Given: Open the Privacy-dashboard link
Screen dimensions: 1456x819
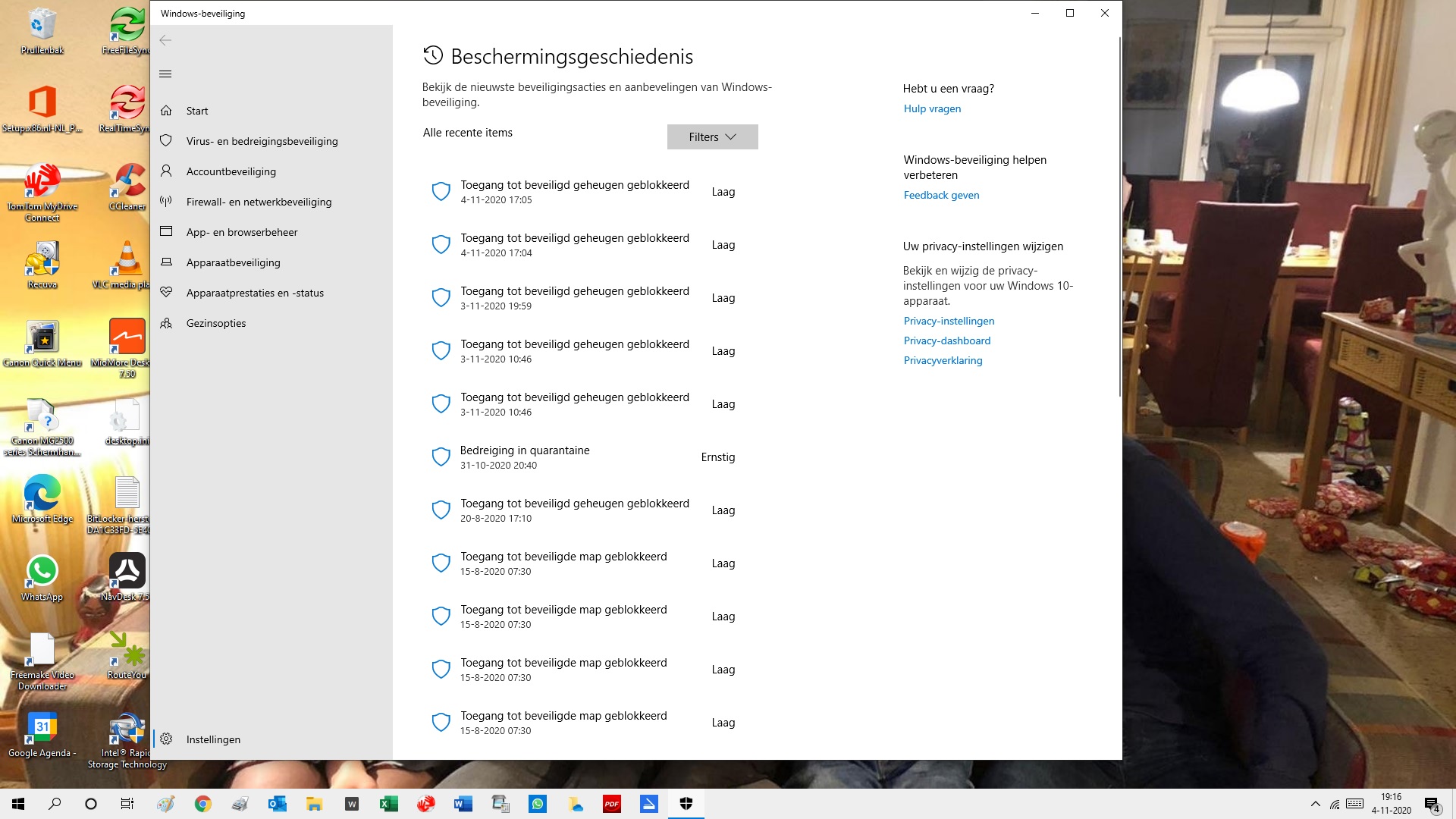Looking at the screenshot, I should tap(946, 340).
